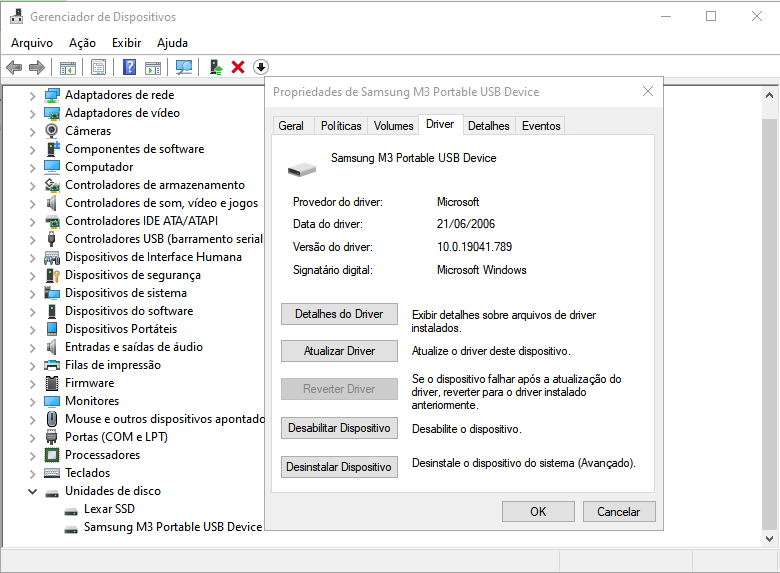Click the driver date 21/06/2006

click(x=466, y=224)
